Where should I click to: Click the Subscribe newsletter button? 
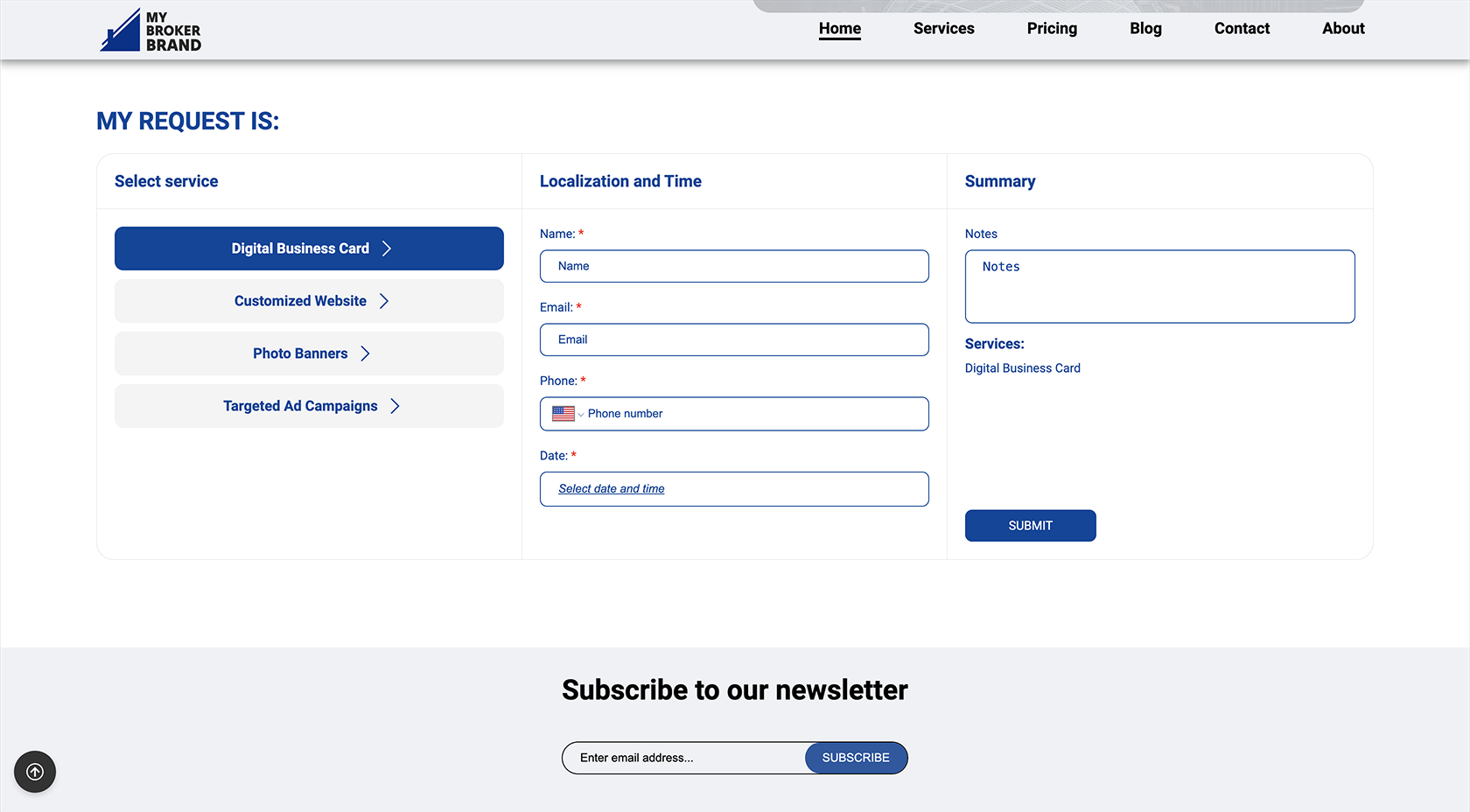[x=855, y=758]
